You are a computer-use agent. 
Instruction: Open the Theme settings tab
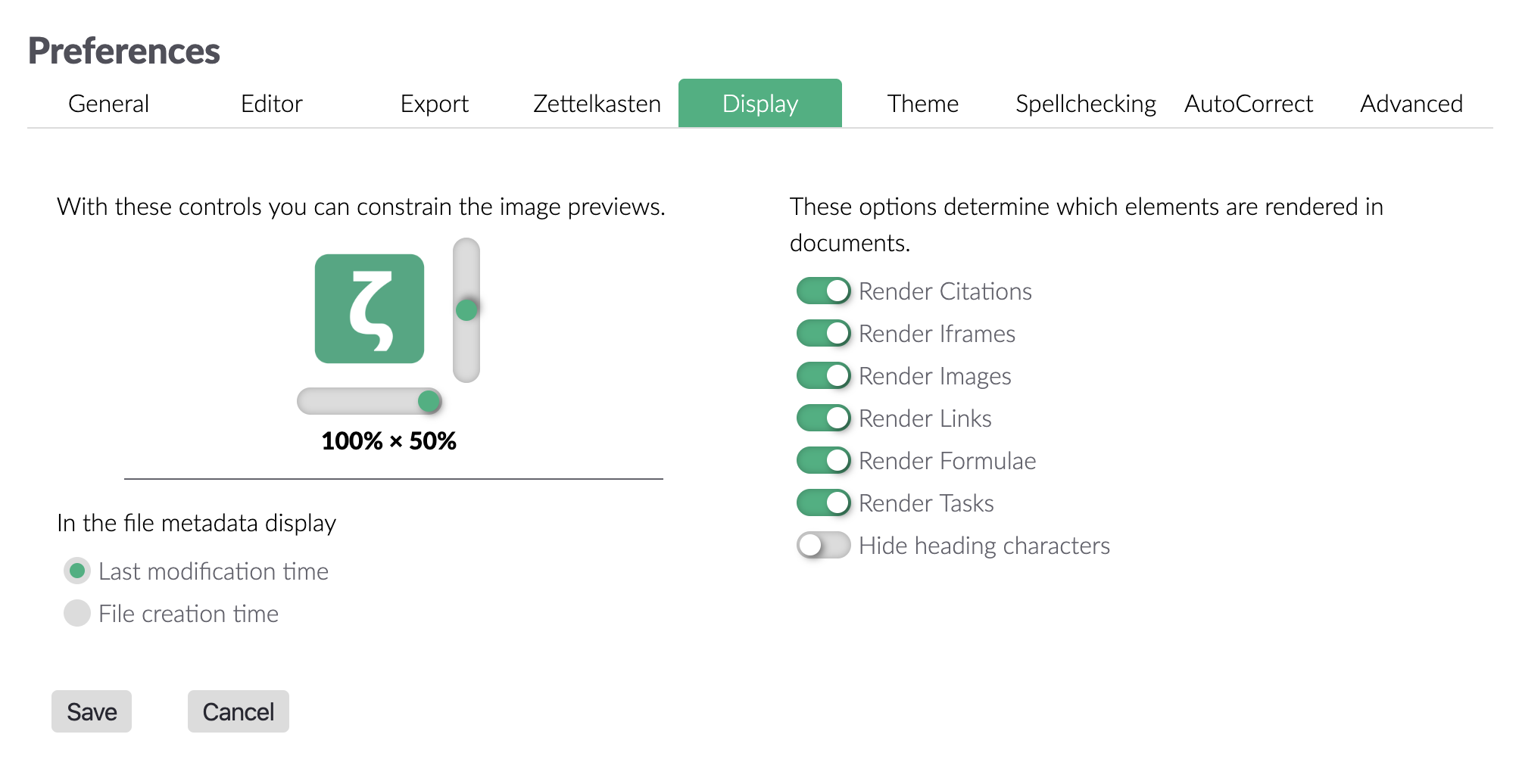coord(924,104)
